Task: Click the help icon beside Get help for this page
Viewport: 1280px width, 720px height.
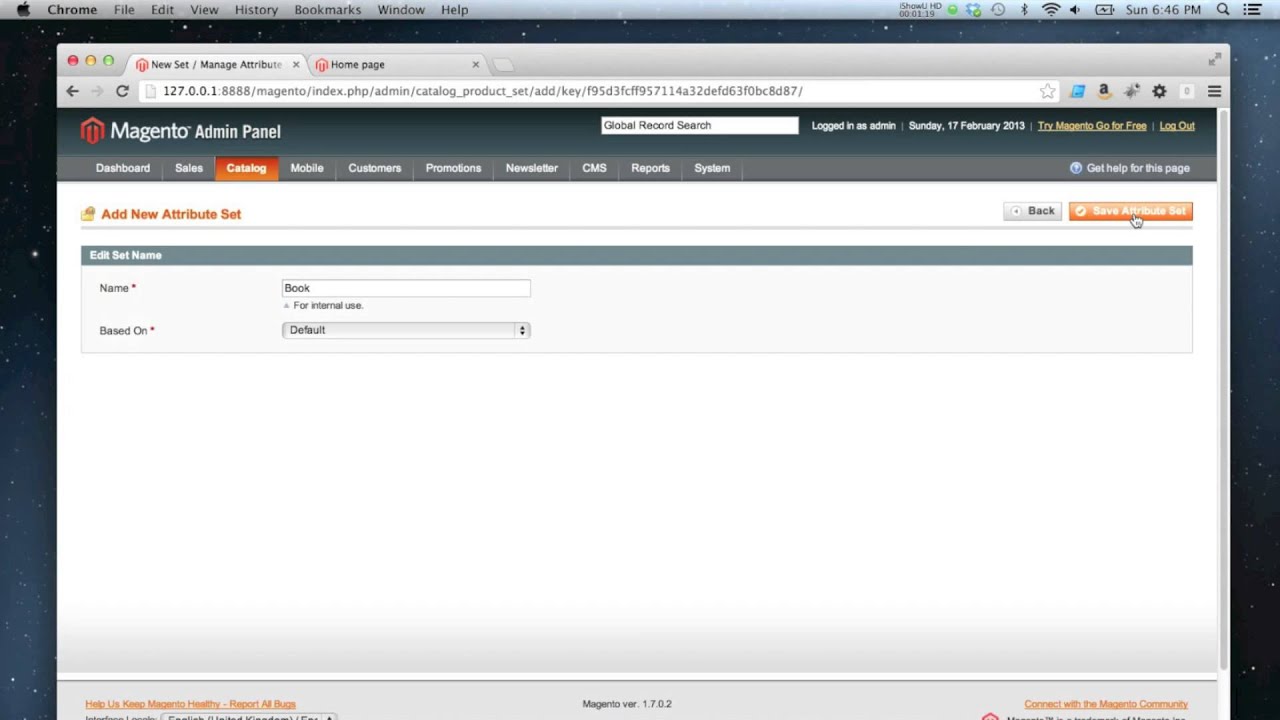Action: click(x=1076, y=168)
